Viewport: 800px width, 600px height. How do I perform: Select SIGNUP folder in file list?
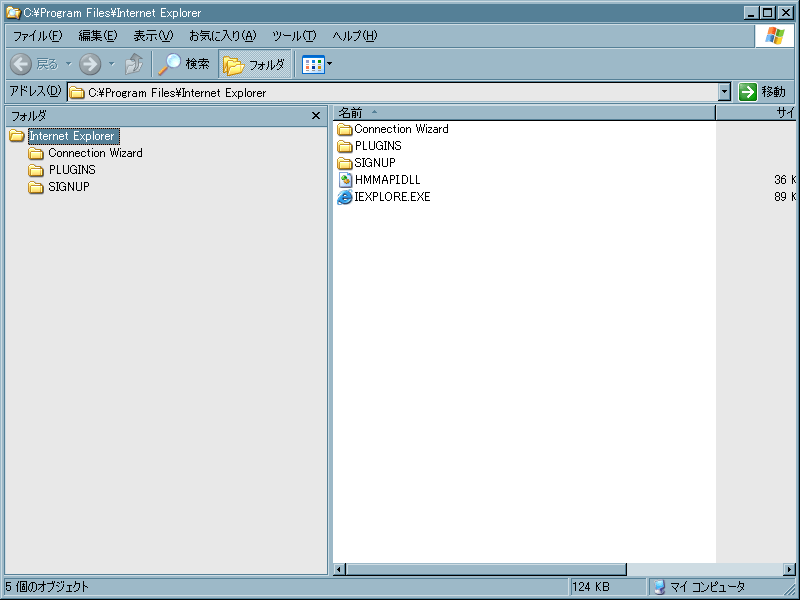(x=375, y=163)
